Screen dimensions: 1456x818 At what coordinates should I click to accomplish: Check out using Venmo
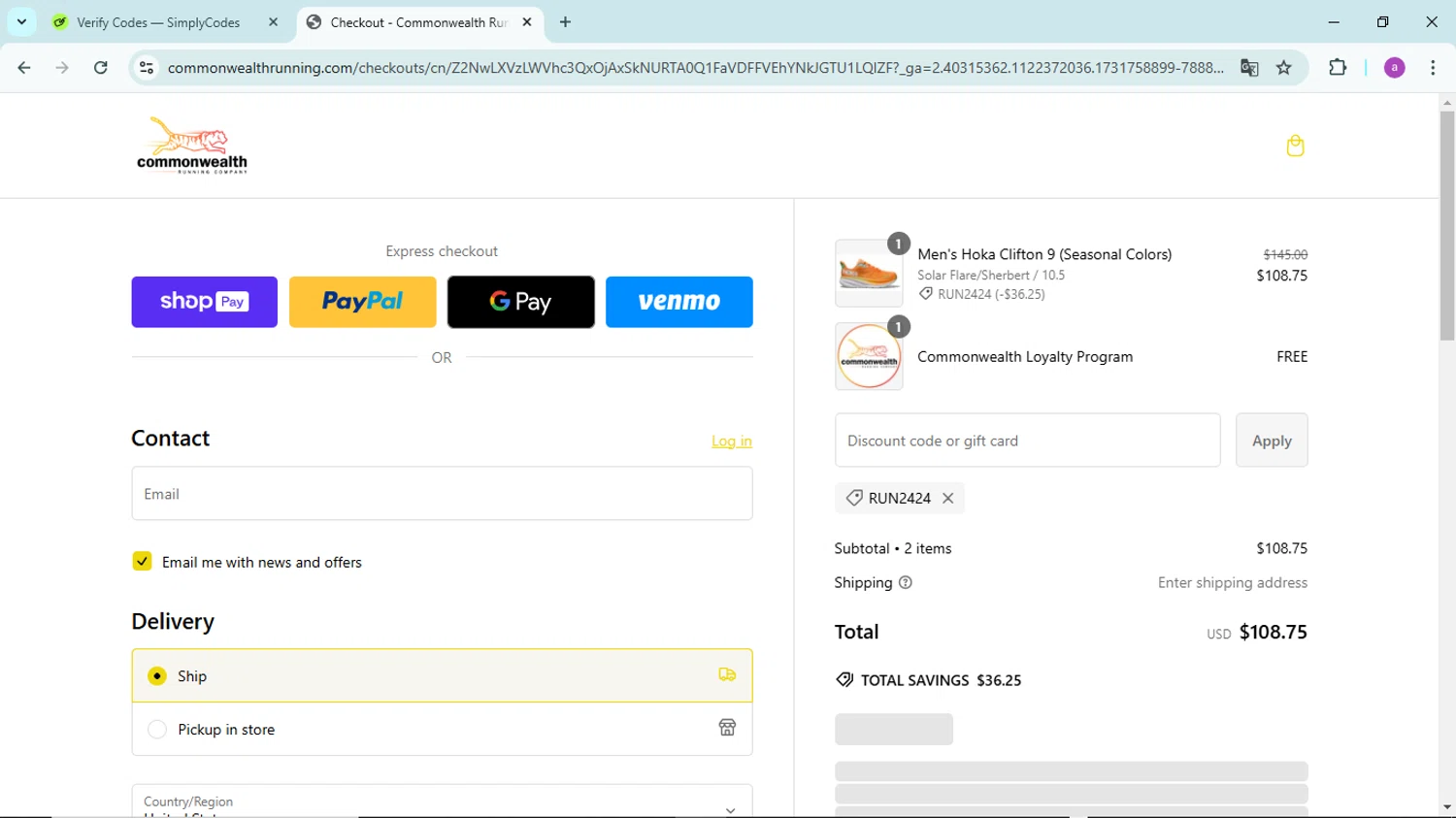point(679,302)
